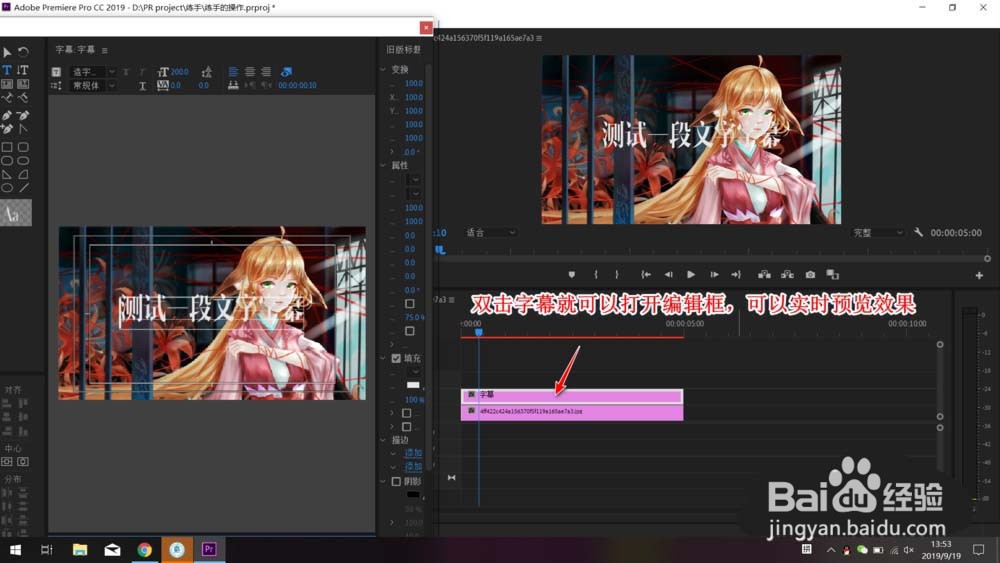Open the font style dropdown 常规体
This screenshot has width=1000, height=563.
point(93,85)
